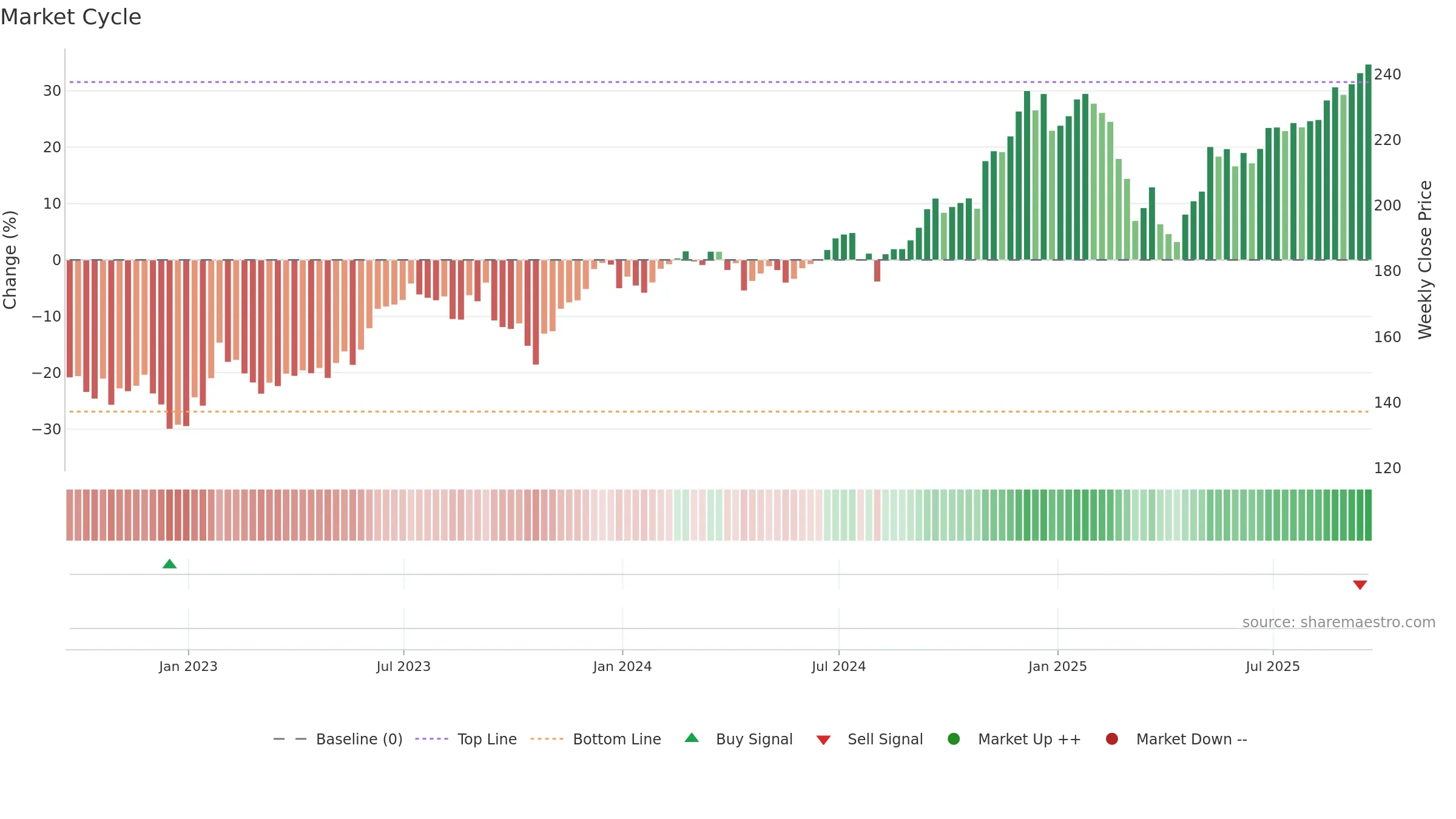Screen dimensions: 1456x819
Task: Click the 240 price tick label
Action: (x=1387, y=75)
